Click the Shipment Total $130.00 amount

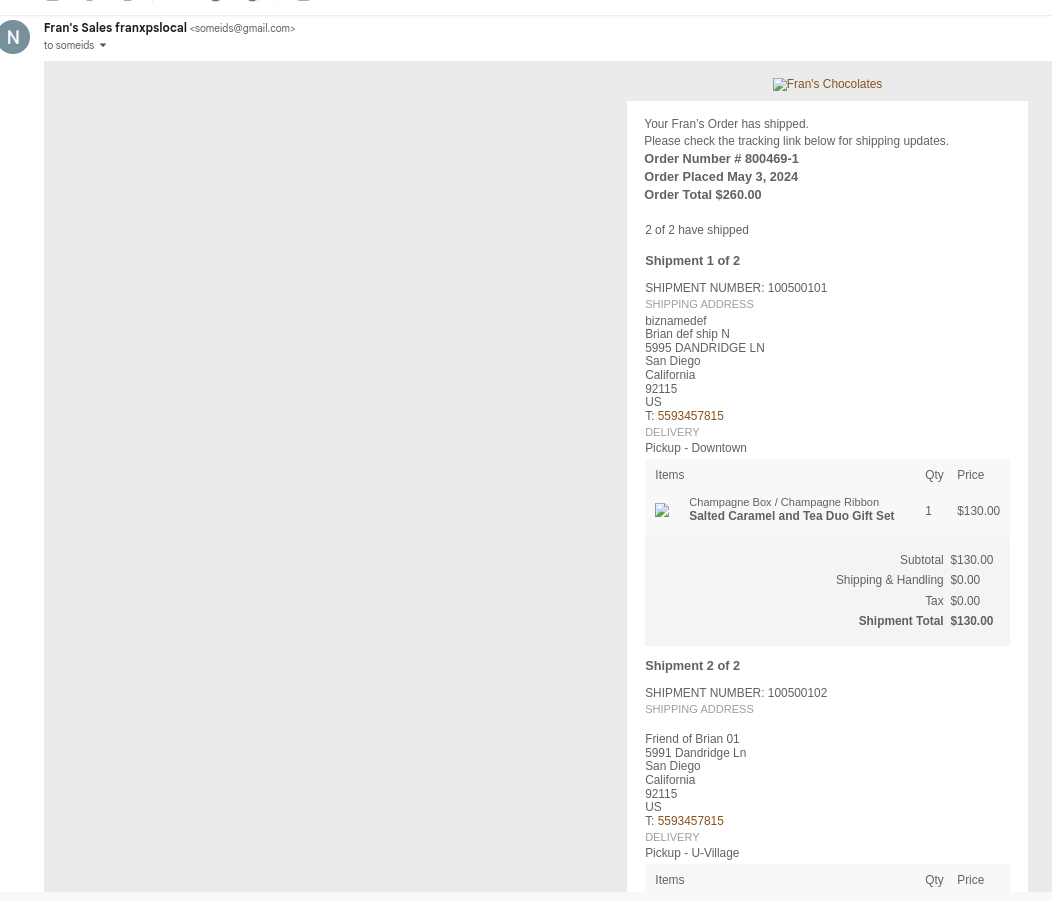pos(971,621)
